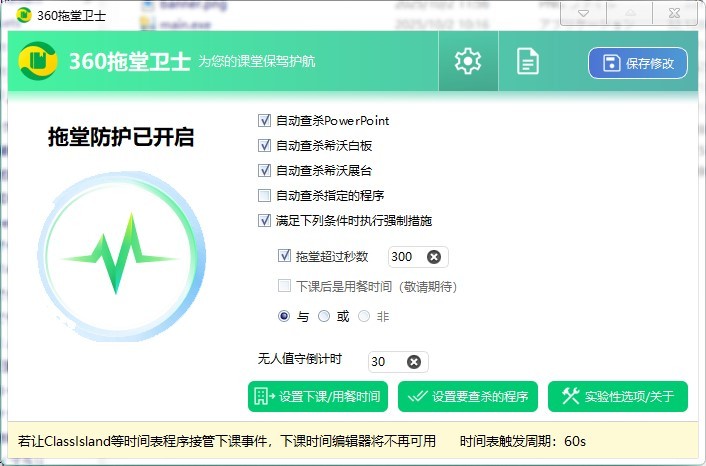Screen dimensions: 706x466
Task: Toggle 满足下列条件时执行强制措施 checkbox
Action: pyautogui.click(x=265, y=221)
